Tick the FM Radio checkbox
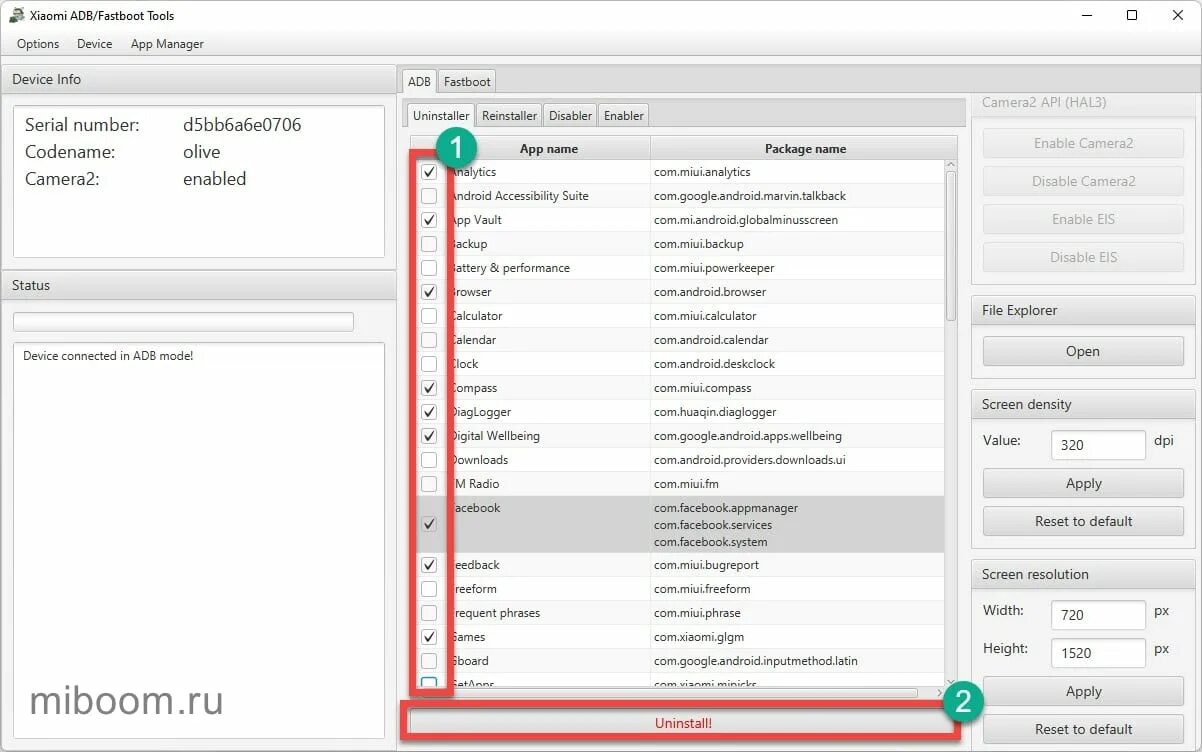1202x752 pixels. pyautogui.click(x=429, y=484)
